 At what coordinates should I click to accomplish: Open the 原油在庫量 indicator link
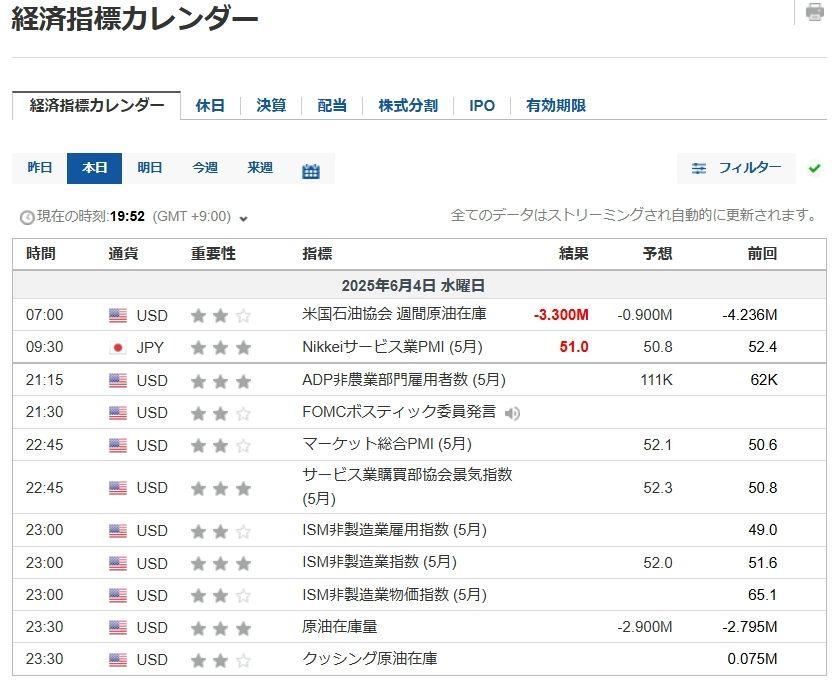click(x=339, y=627)
